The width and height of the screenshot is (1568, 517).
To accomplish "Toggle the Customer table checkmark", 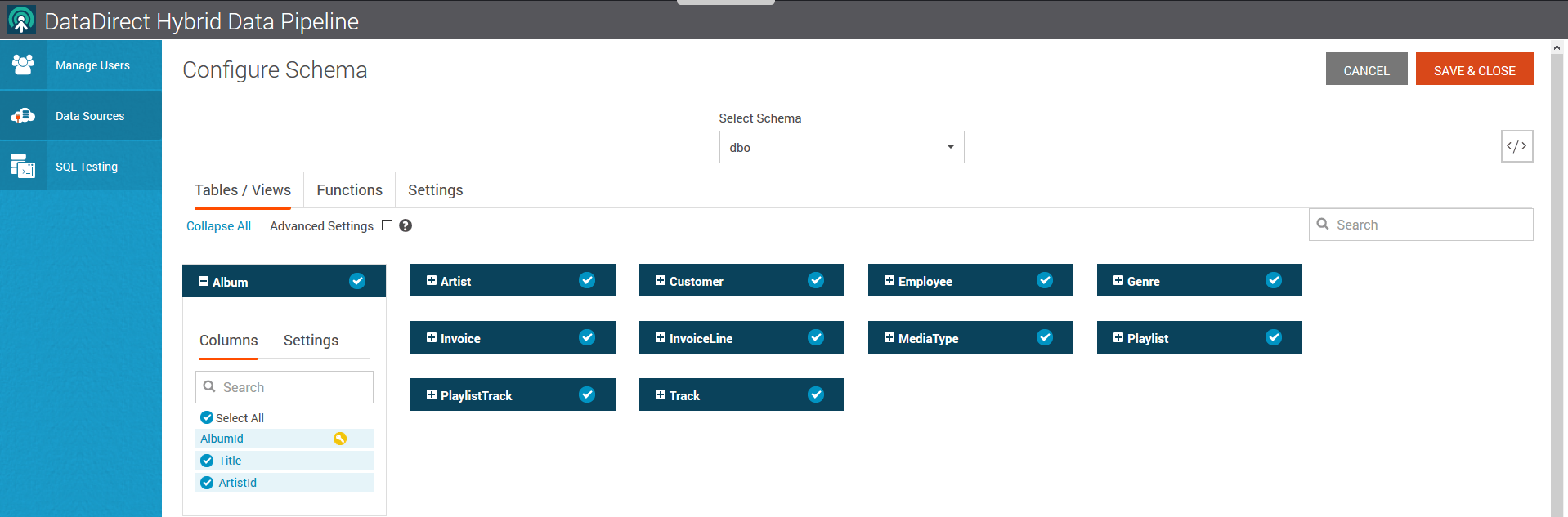I will (x=816, y=280).
